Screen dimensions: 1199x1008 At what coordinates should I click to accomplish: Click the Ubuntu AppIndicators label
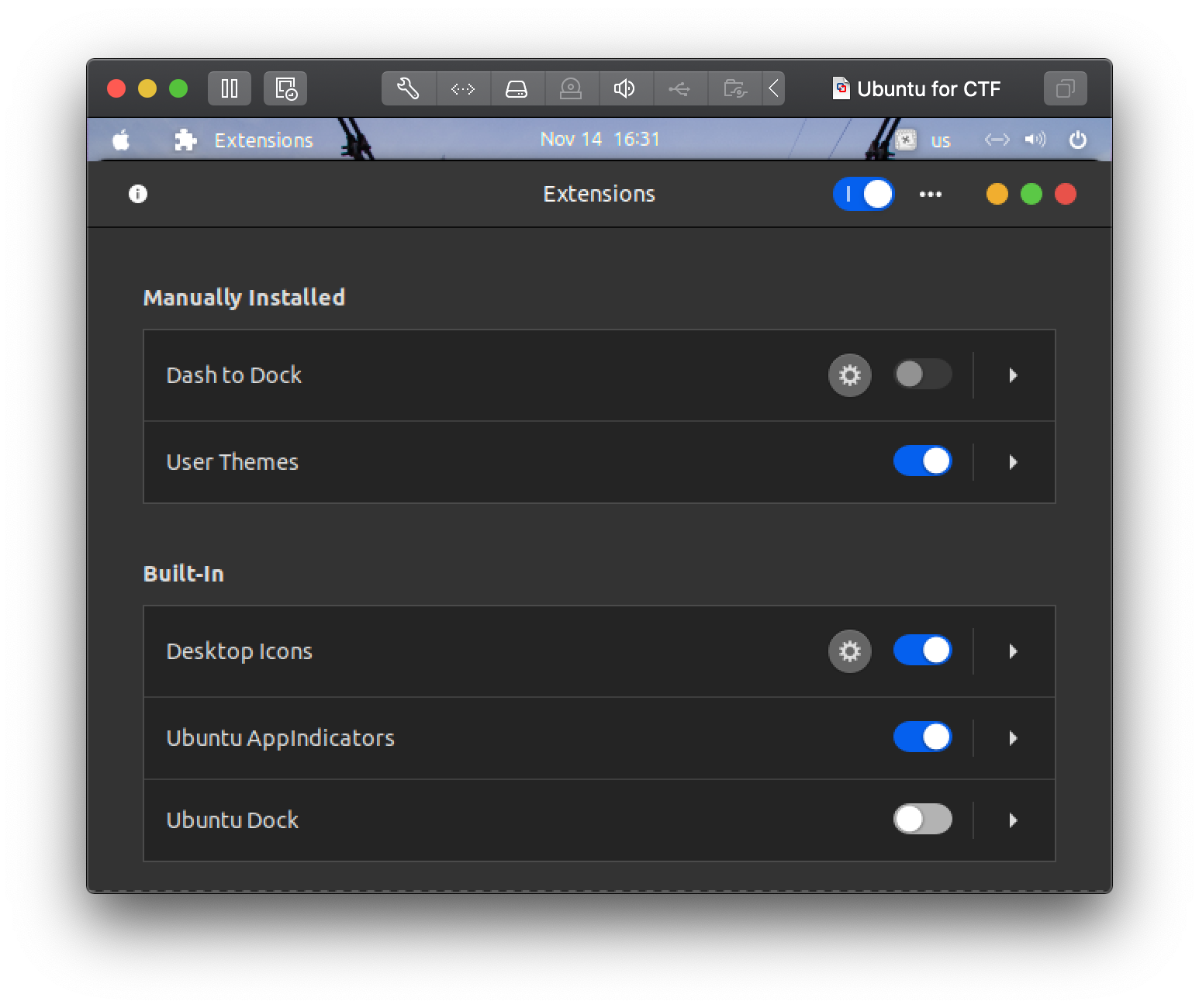click(x=281, y=738)
